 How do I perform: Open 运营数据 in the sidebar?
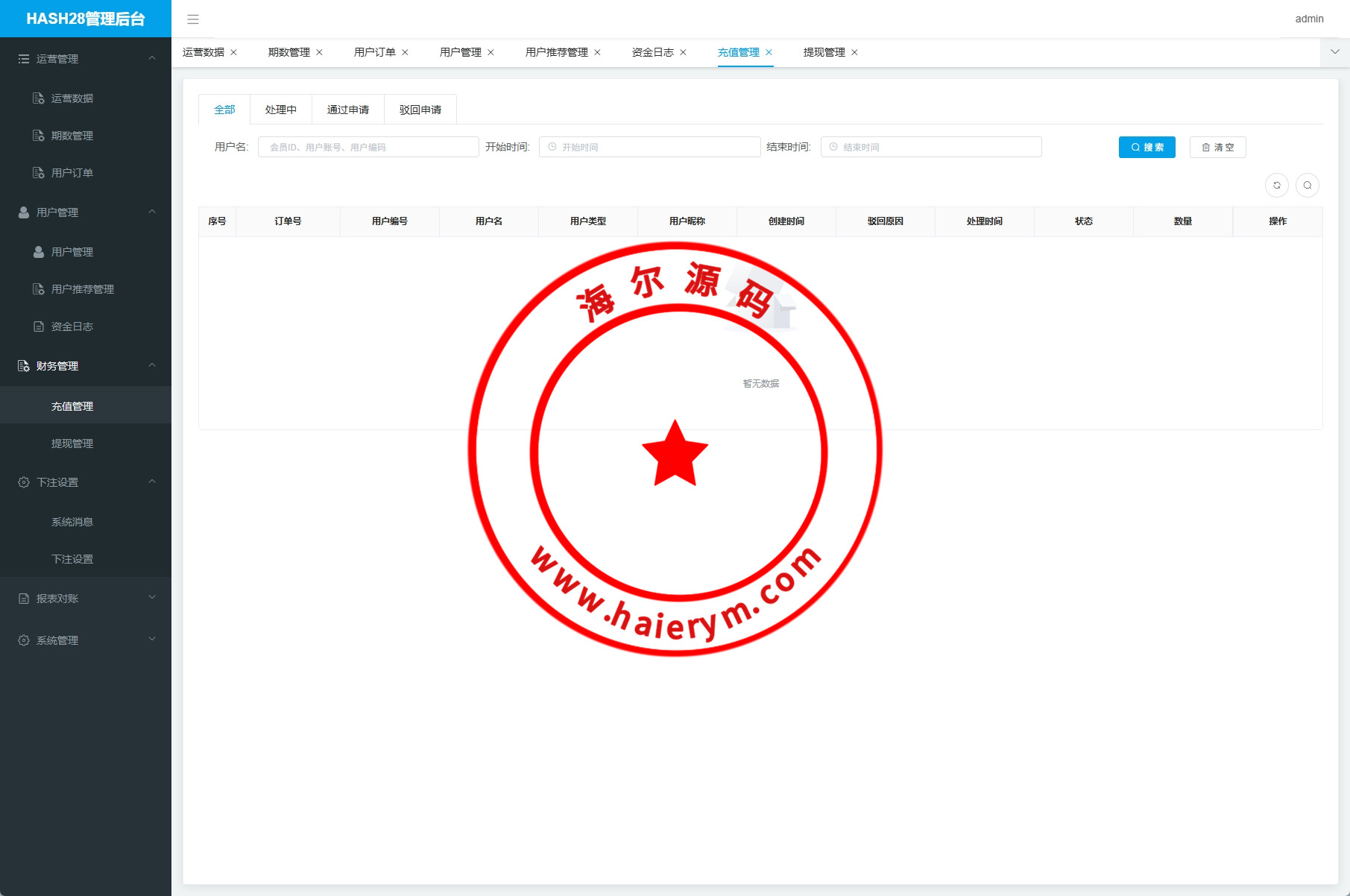(72, 98)
